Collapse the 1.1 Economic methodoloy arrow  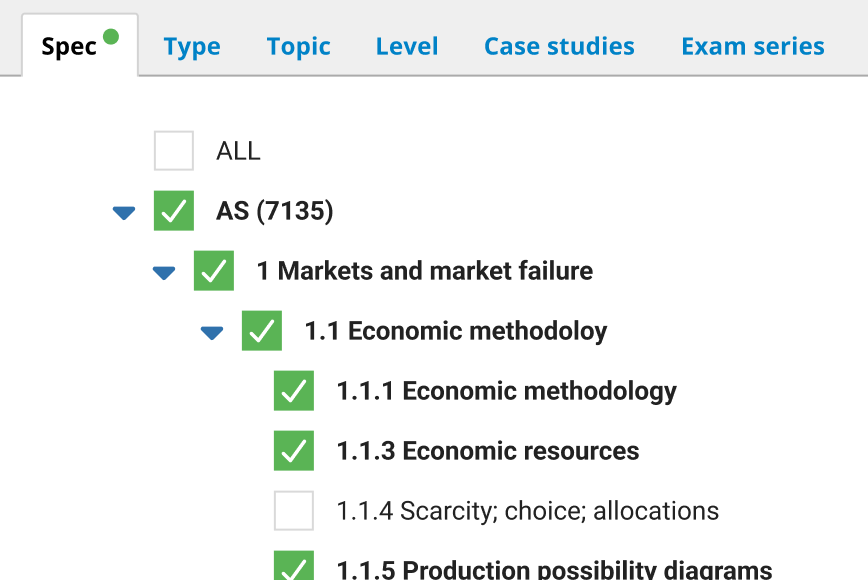[x=212, y=332]
